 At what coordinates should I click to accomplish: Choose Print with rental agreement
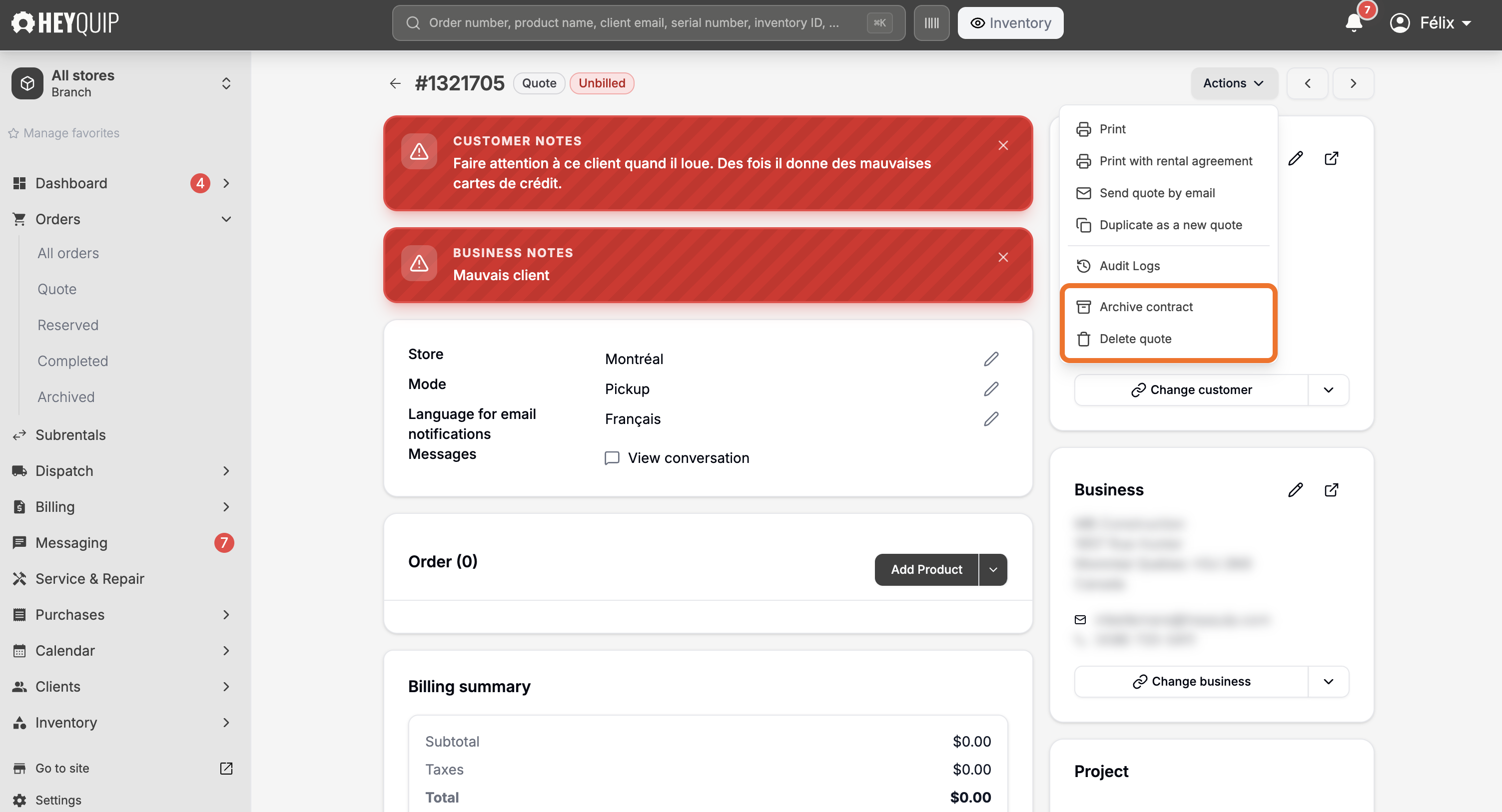click(x=1169, y=161)
